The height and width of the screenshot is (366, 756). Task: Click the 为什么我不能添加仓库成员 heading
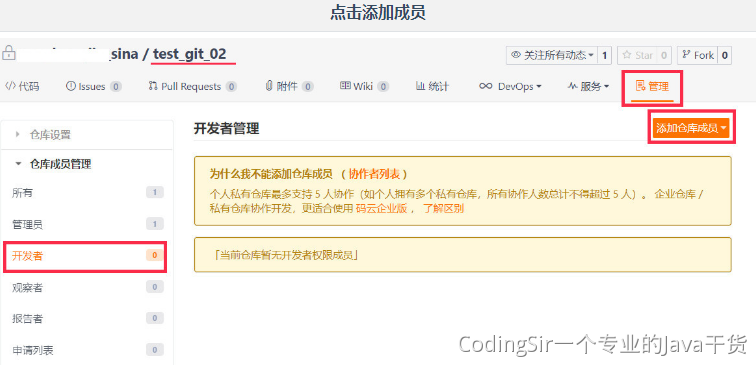(271, 174)
